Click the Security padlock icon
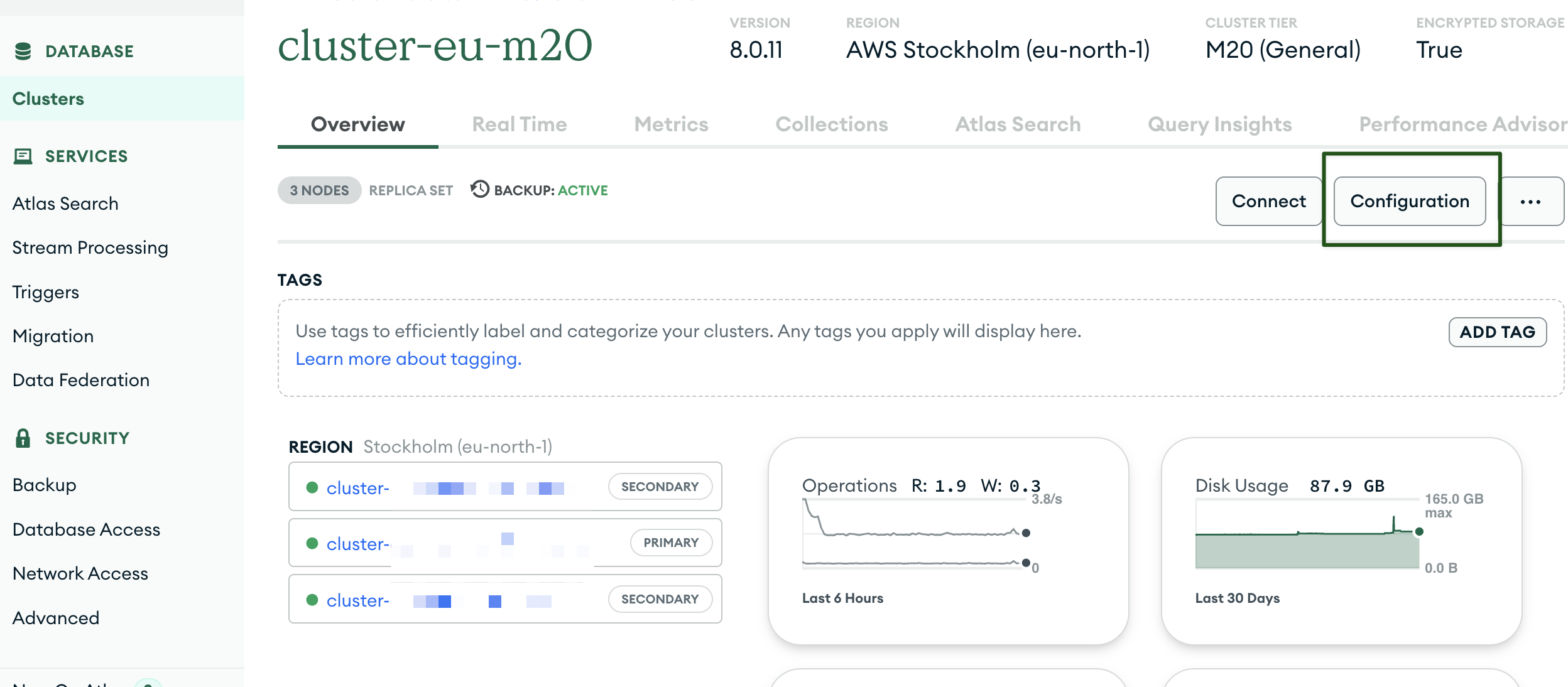 click(23, 438)
